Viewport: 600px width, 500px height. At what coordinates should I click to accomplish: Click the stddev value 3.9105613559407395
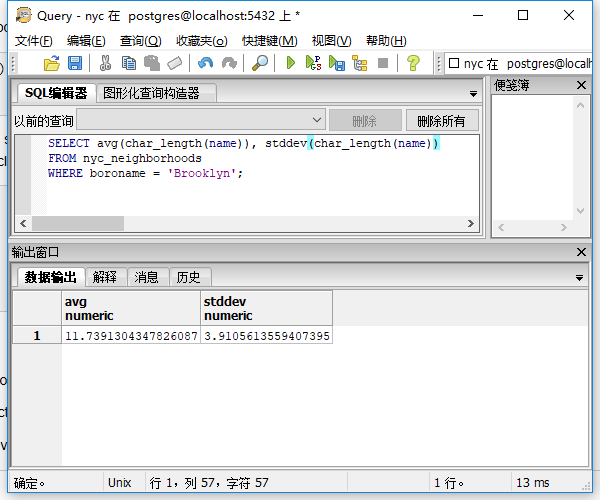(266, 336)
